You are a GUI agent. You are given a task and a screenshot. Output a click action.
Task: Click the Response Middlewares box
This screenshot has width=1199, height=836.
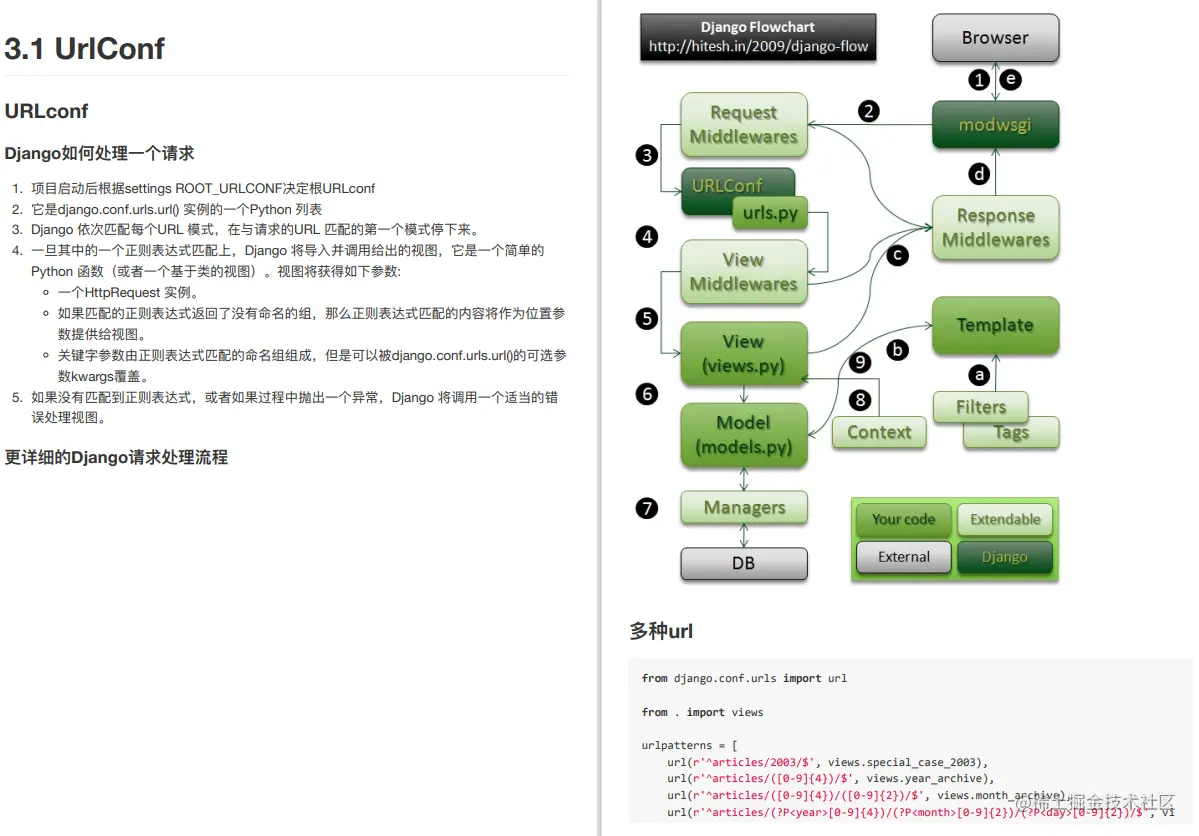pos(994,228)
